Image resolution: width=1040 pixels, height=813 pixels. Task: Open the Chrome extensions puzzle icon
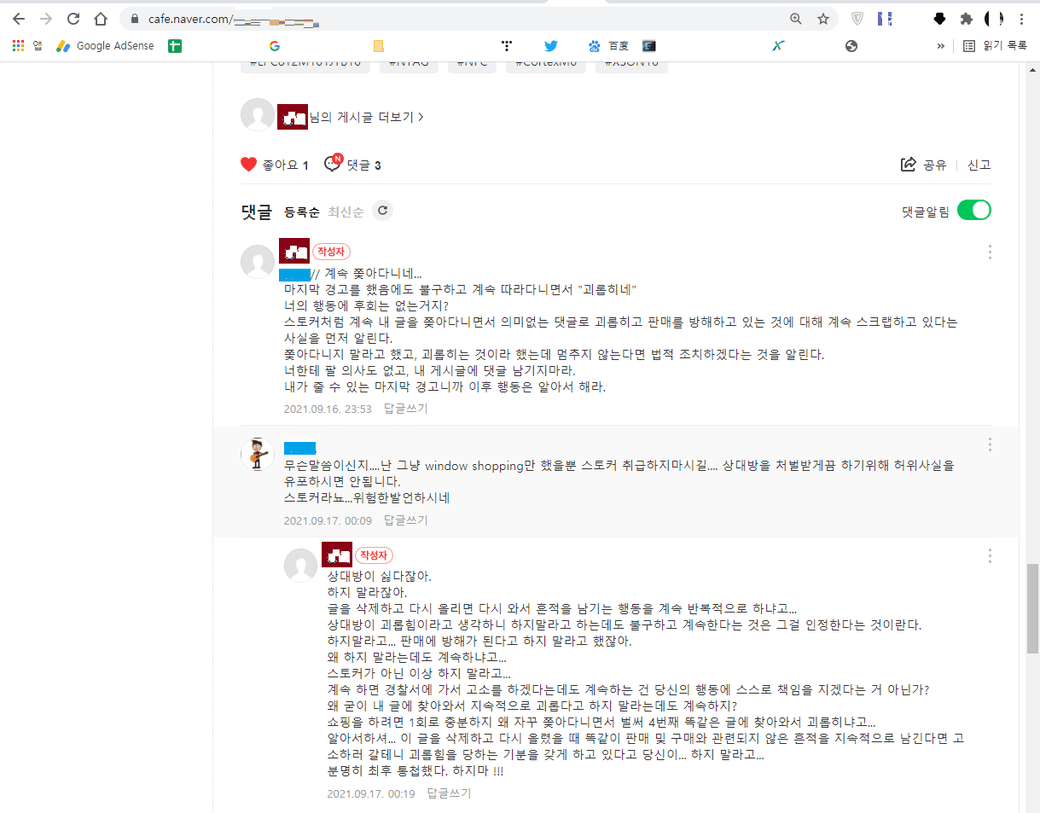[966, 19]
